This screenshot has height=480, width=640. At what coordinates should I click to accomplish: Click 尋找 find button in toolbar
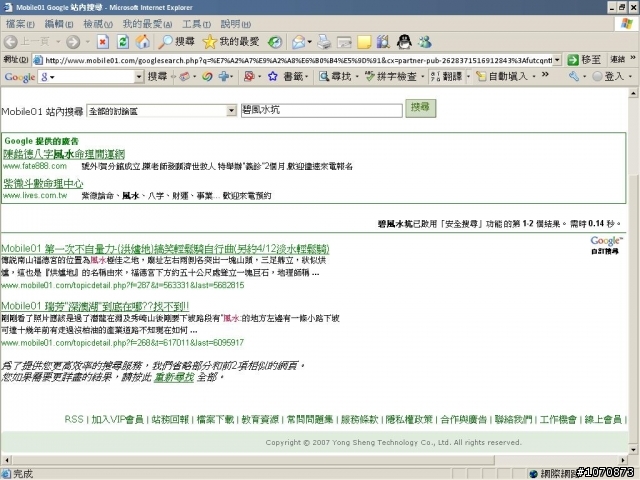(336, 76)
